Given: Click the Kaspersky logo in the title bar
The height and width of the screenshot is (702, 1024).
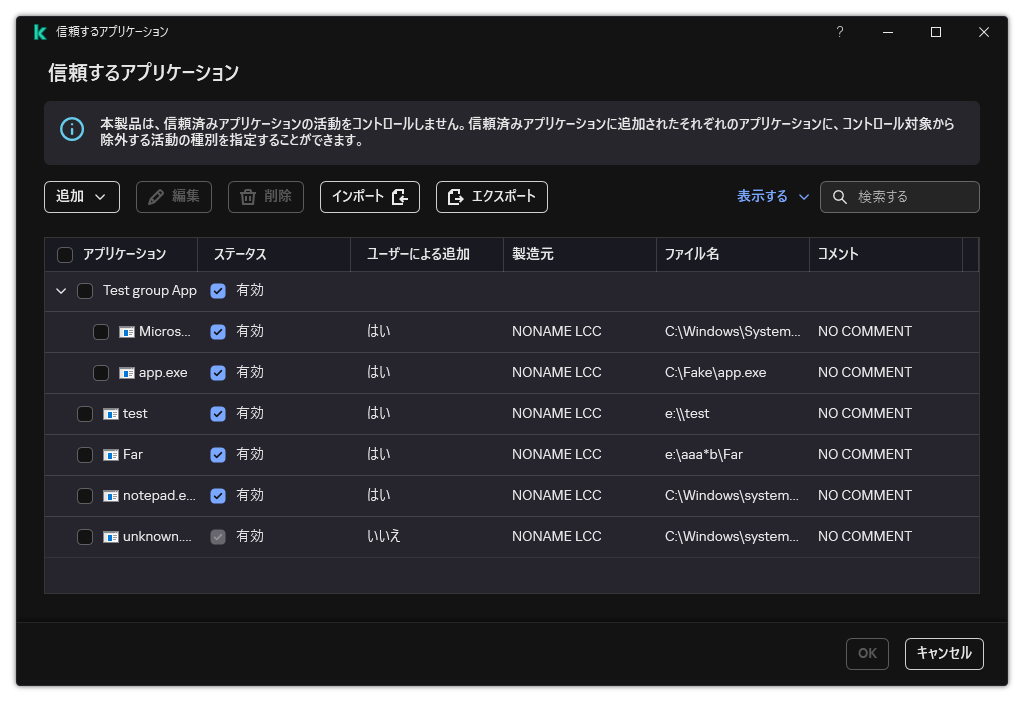Looking at the screenshot, I should [x=39, y=32].
